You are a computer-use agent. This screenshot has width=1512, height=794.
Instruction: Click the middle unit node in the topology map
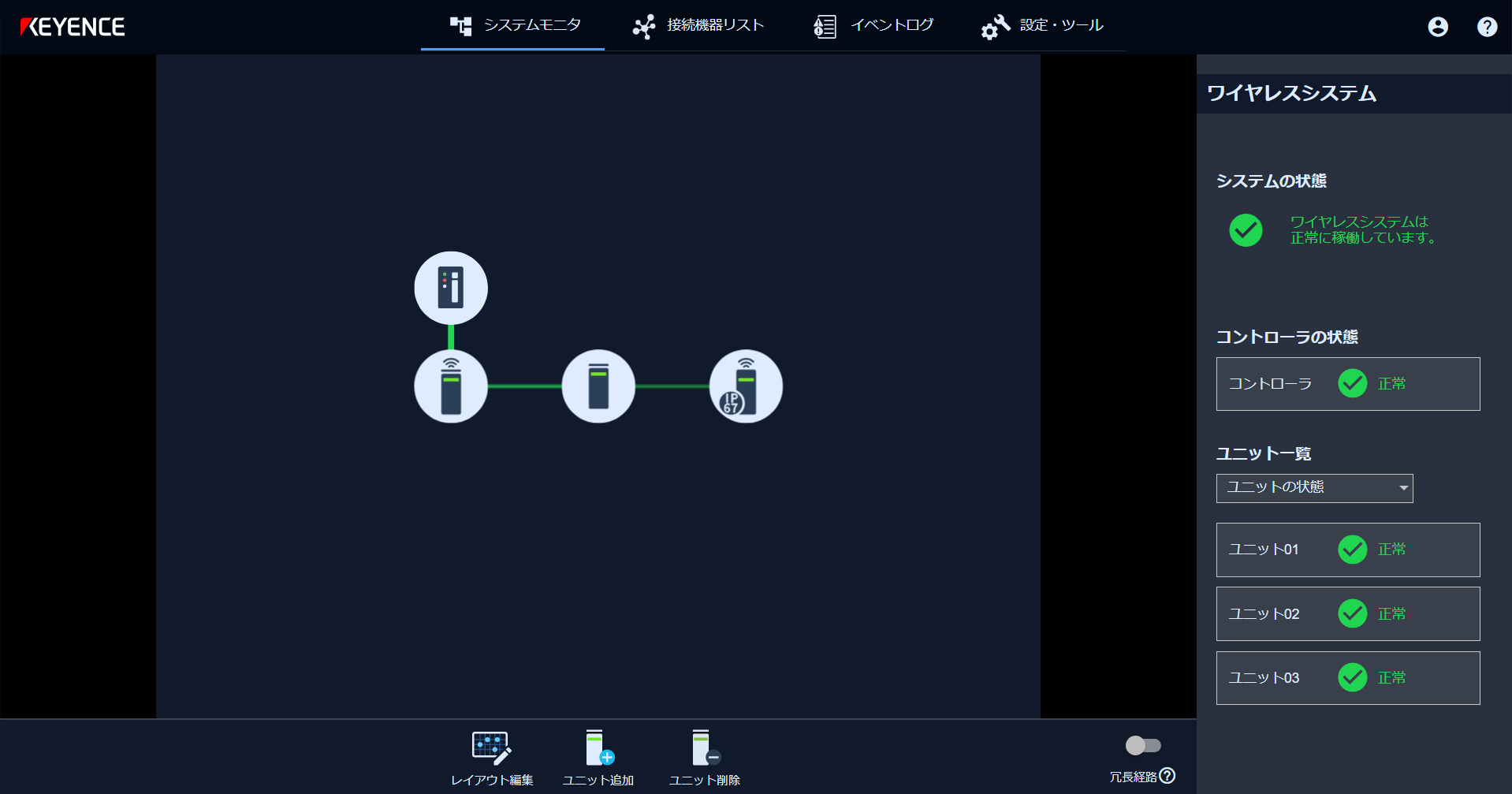(598, 386)
